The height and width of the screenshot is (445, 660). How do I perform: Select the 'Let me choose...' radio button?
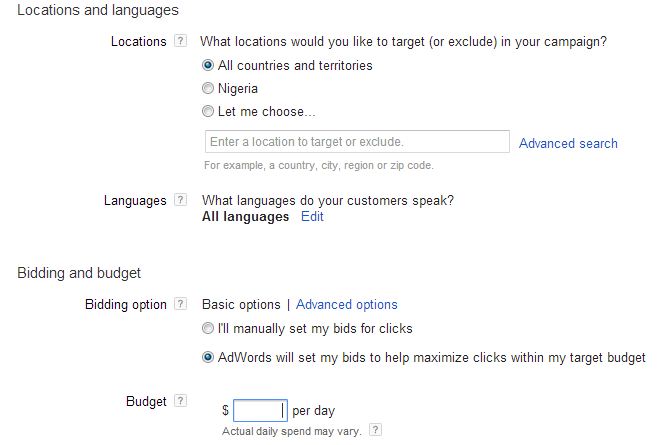coord(208,111)
